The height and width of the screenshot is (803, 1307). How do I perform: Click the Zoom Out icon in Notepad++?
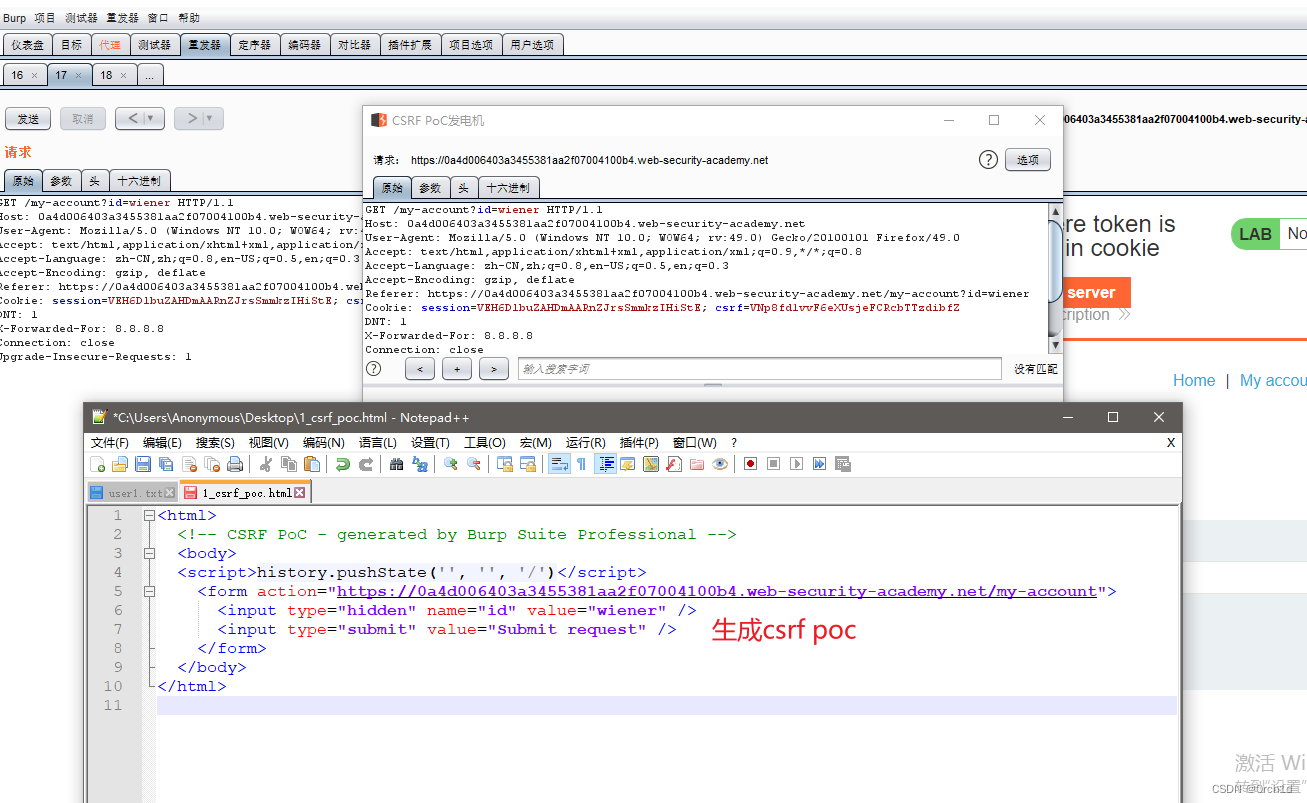click(x=474, y=464)
